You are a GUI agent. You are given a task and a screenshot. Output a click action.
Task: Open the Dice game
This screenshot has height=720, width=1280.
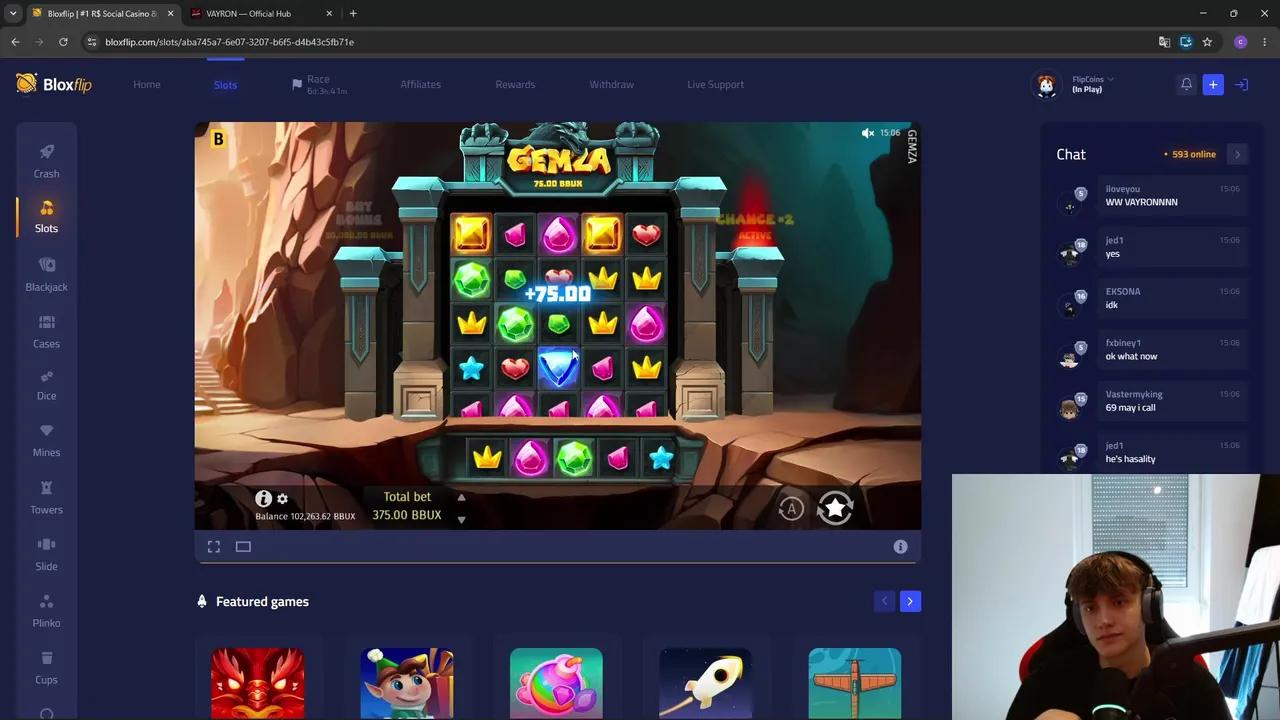(46, 385)
